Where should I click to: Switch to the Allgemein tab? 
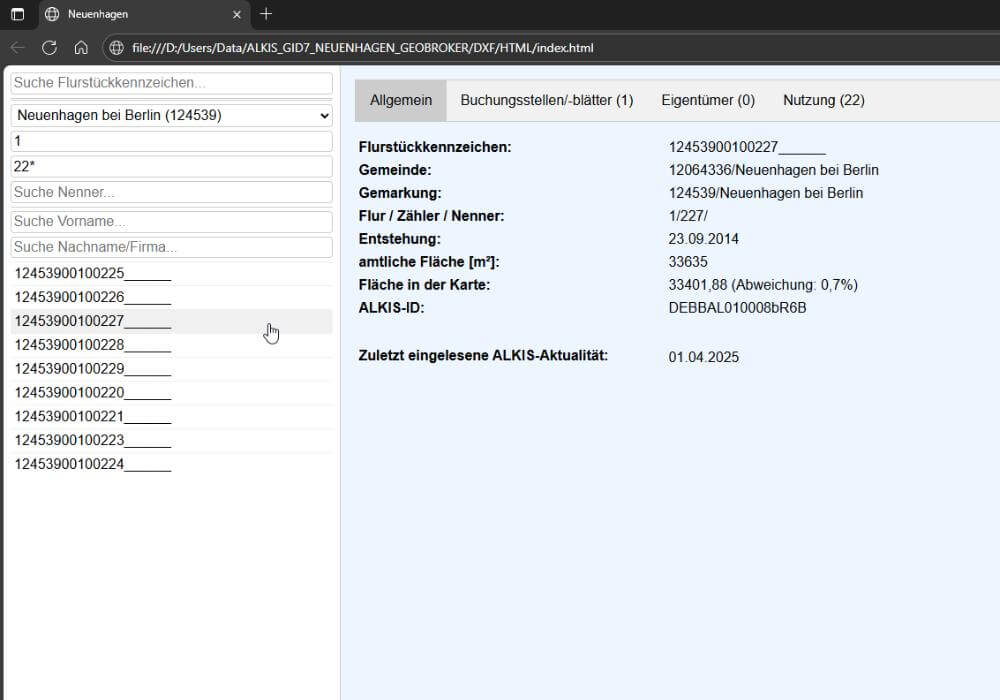pos(401,100)
